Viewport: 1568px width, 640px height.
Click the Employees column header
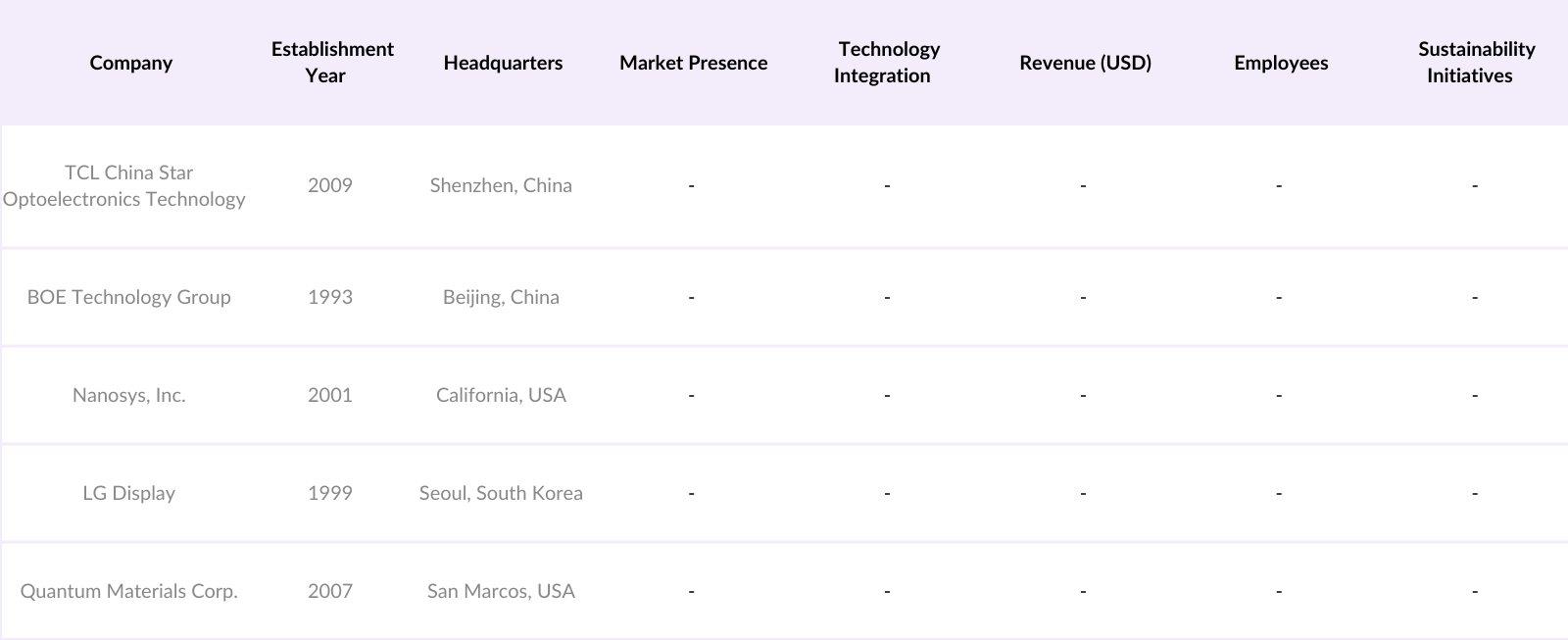1281,63
